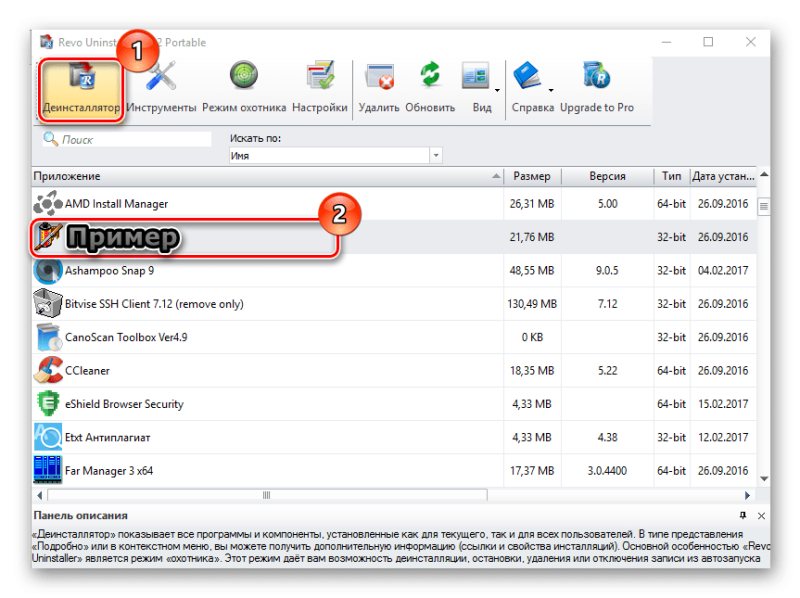
Task: Sort by Дата установки column header
Action: [723, 176]
